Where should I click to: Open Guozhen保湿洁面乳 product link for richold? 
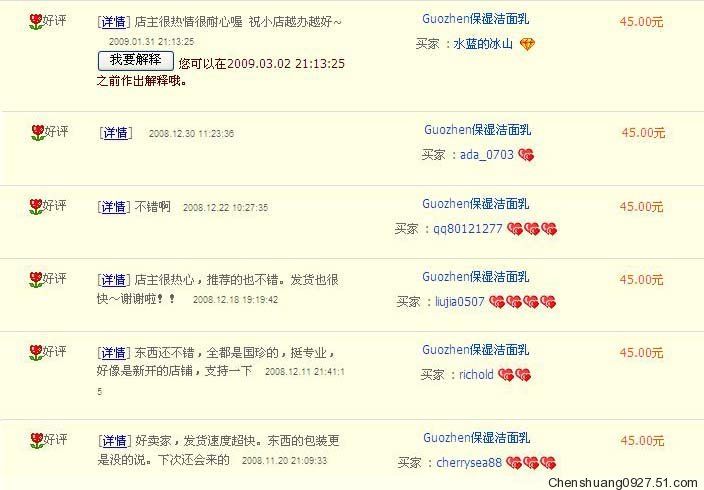pyautogui.click(x=475, y=350)
